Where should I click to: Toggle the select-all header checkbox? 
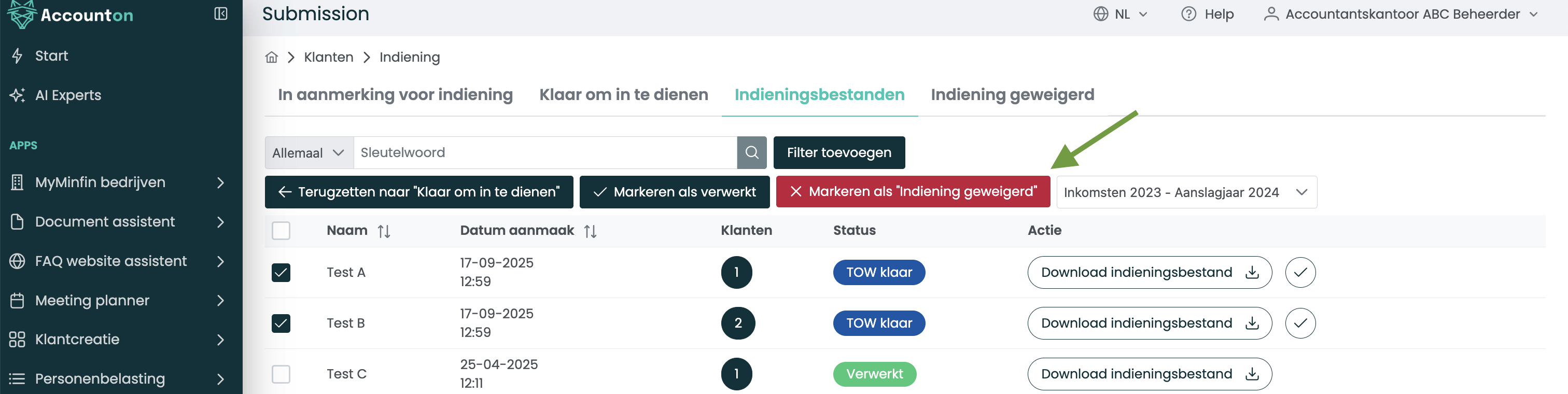(281, 231)
